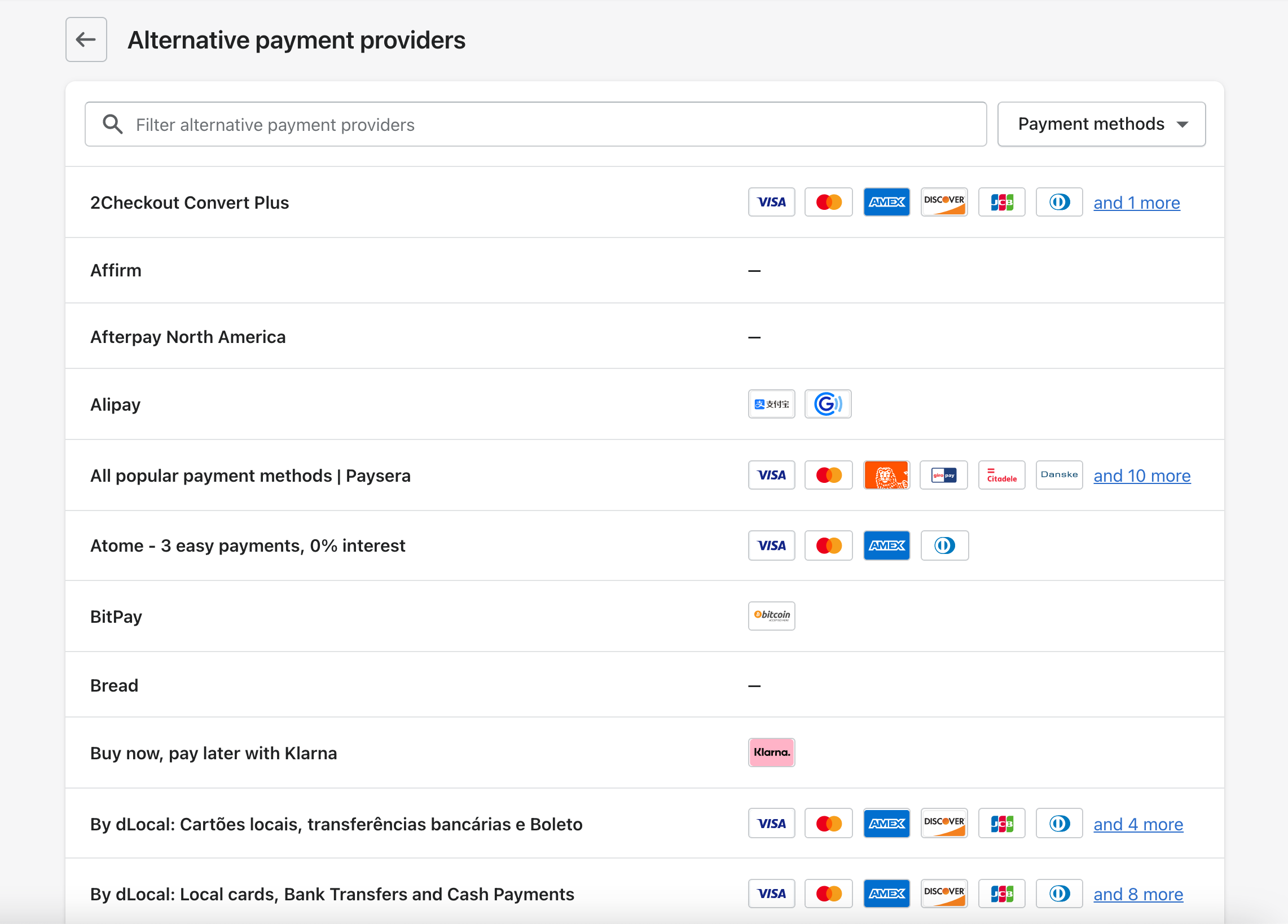The image size is (1288, 924).
Task: Click Diners Club icon in Atome row
Action: click(x=944, y=545)
